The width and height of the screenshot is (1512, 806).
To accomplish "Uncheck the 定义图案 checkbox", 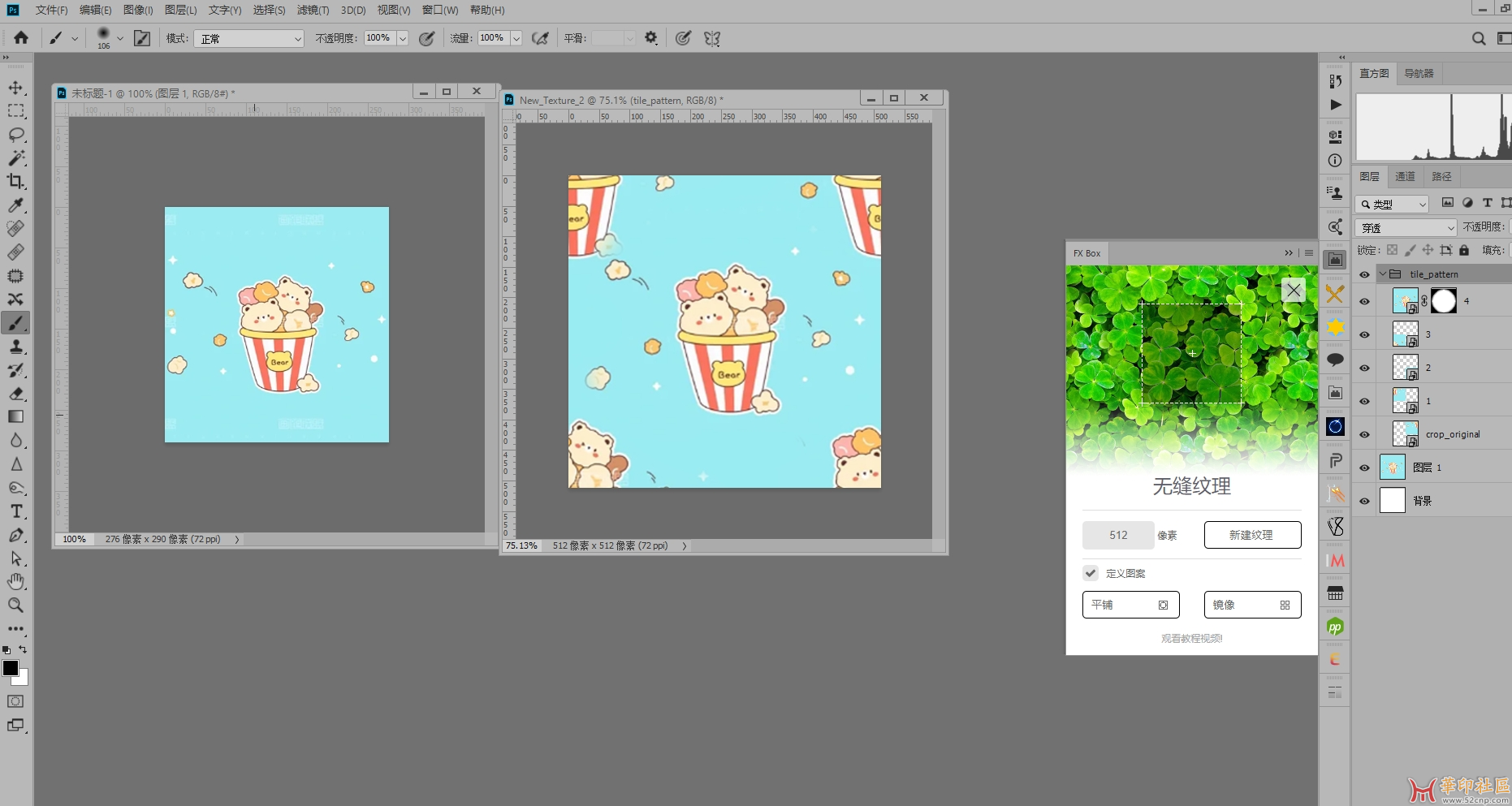I will 1091,573.
